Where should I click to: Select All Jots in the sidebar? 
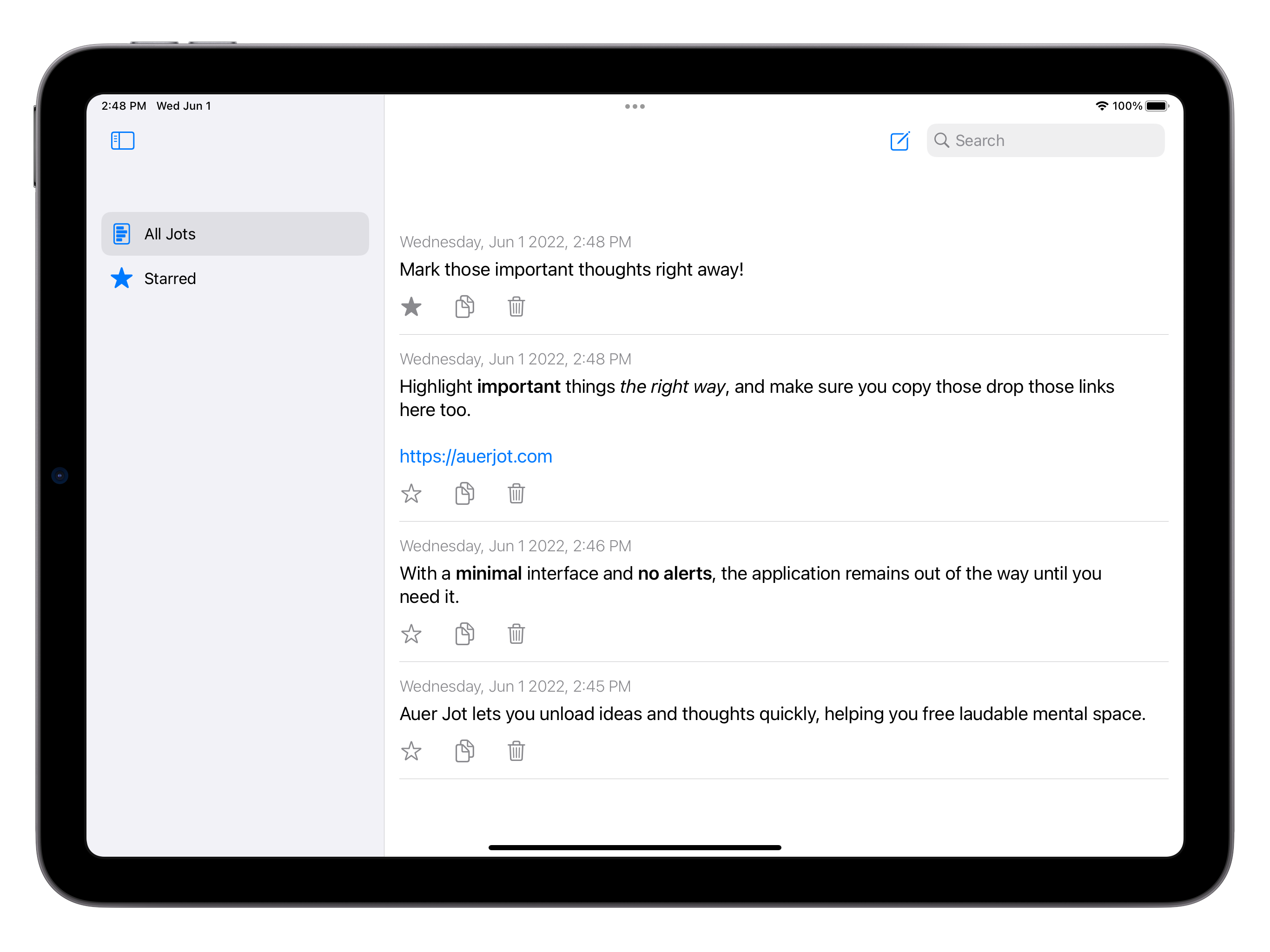(235, 234)
